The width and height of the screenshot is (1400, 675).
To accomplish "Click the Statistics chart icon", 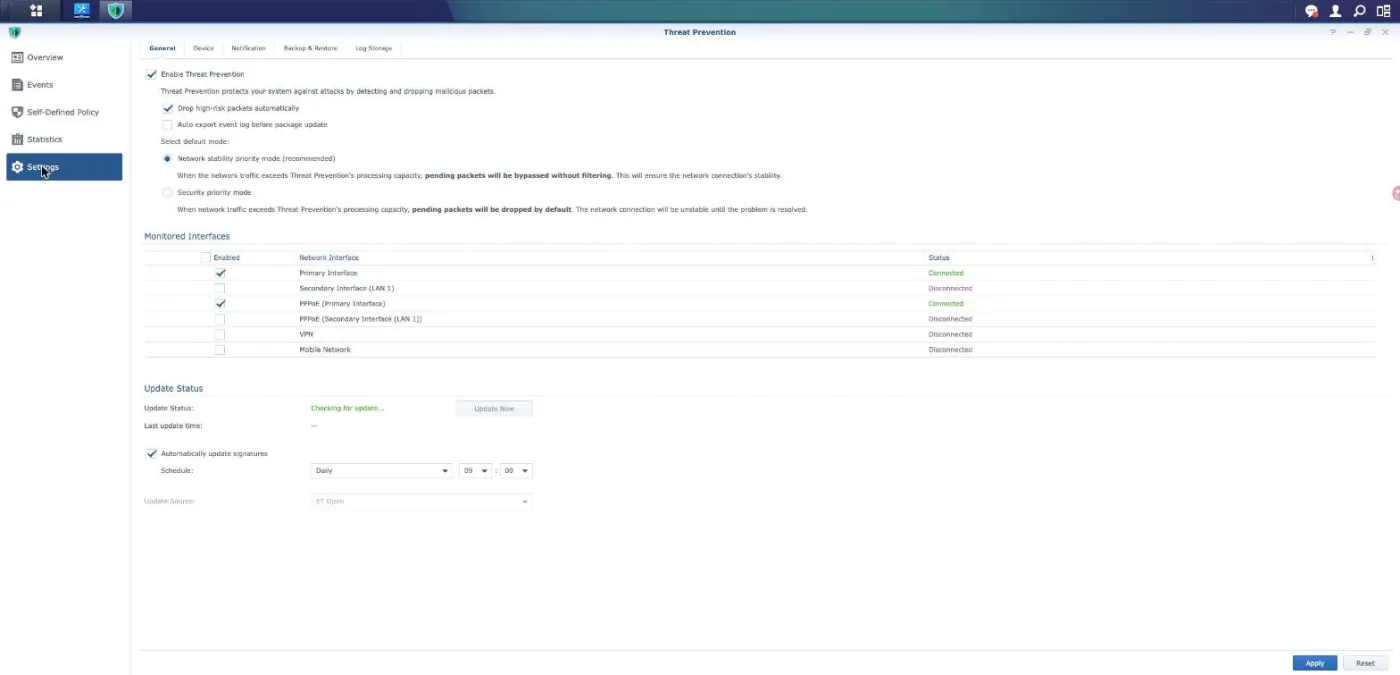I will click(x=17, y=139).
